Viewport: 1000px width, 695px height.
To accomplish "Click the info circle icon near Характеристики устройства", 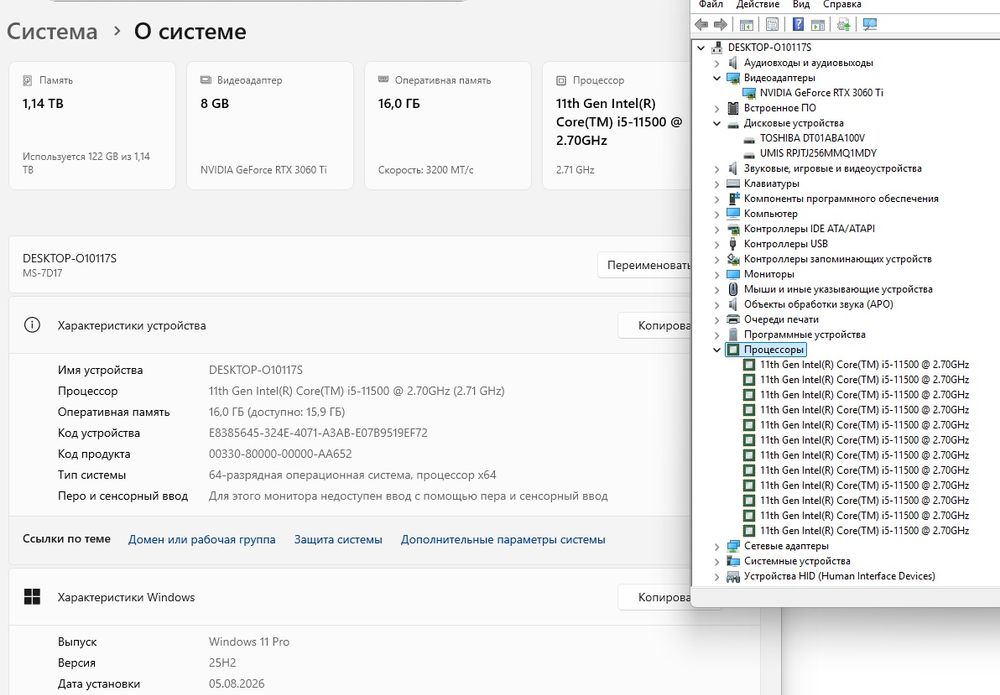I will click(32, 325).
